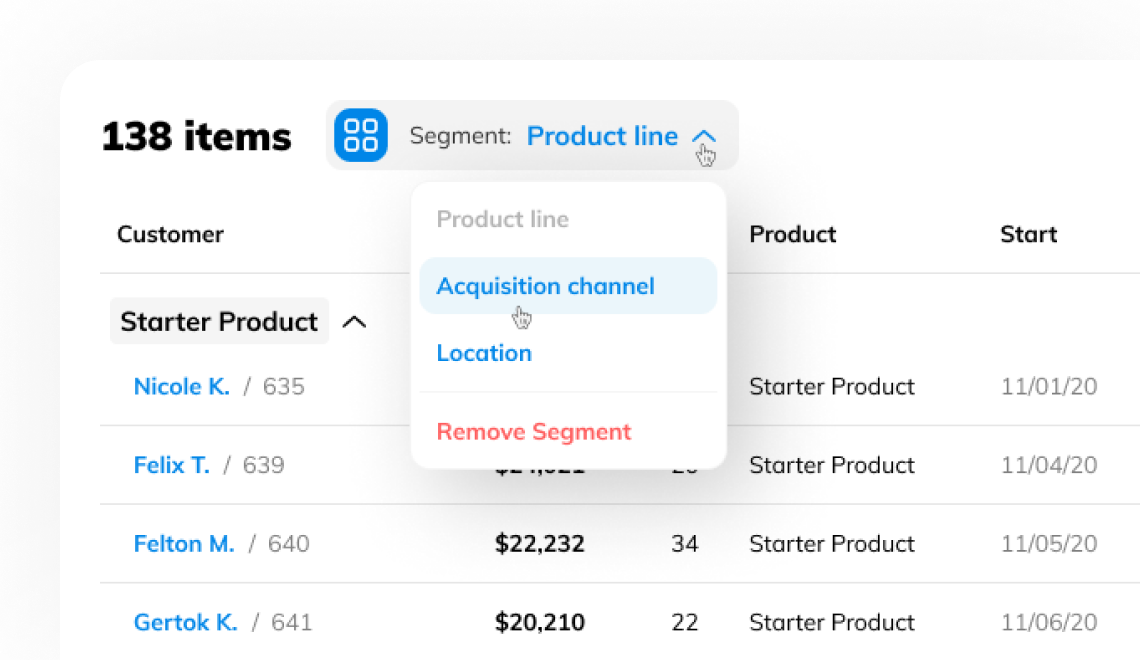This screenshot has height=660, width=1140.
Task: Open Felton M. customer record
Action: pos(184,544)
